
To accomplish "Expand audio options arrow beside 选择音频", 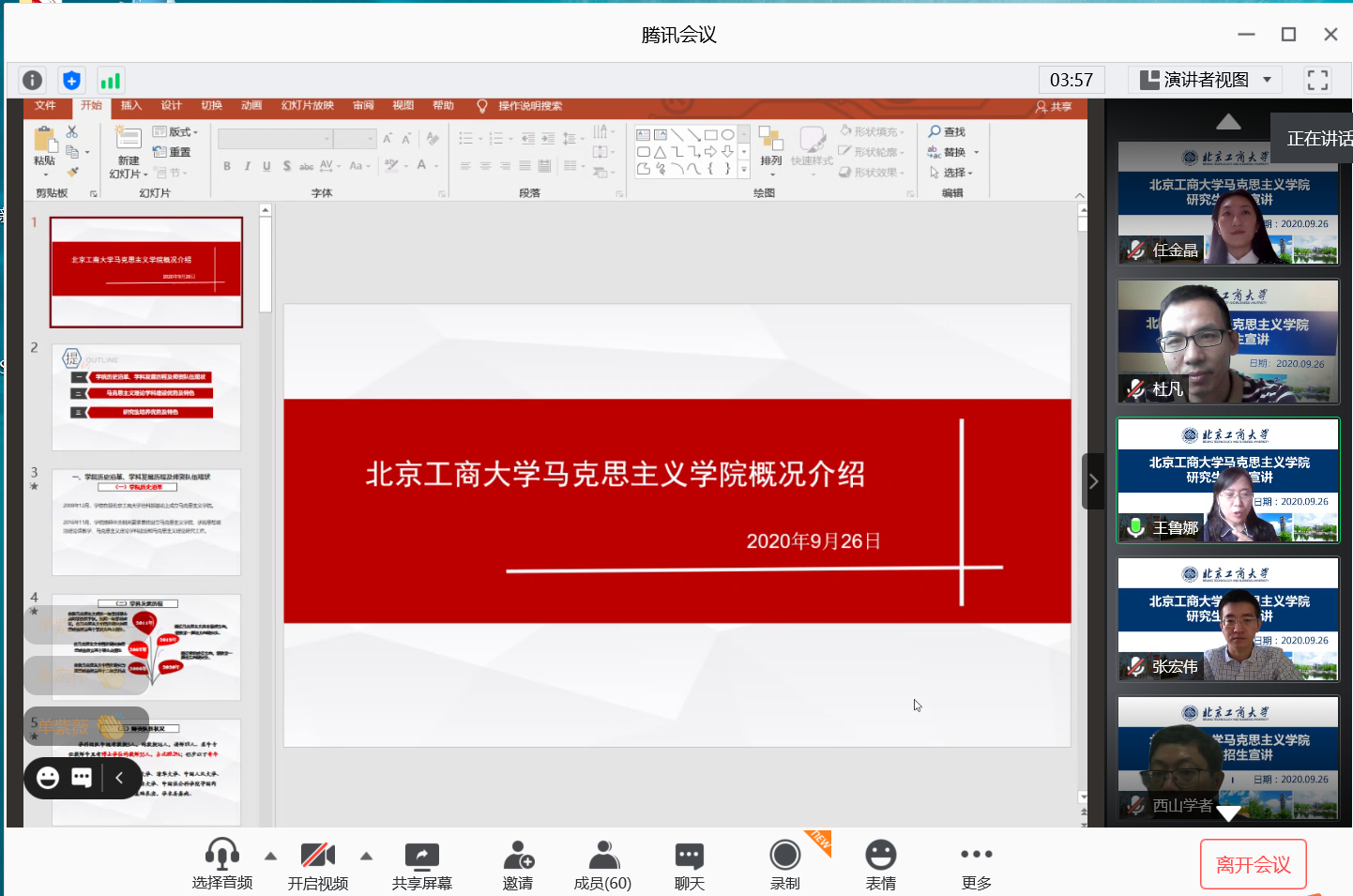I will click(x=271, y=856).
